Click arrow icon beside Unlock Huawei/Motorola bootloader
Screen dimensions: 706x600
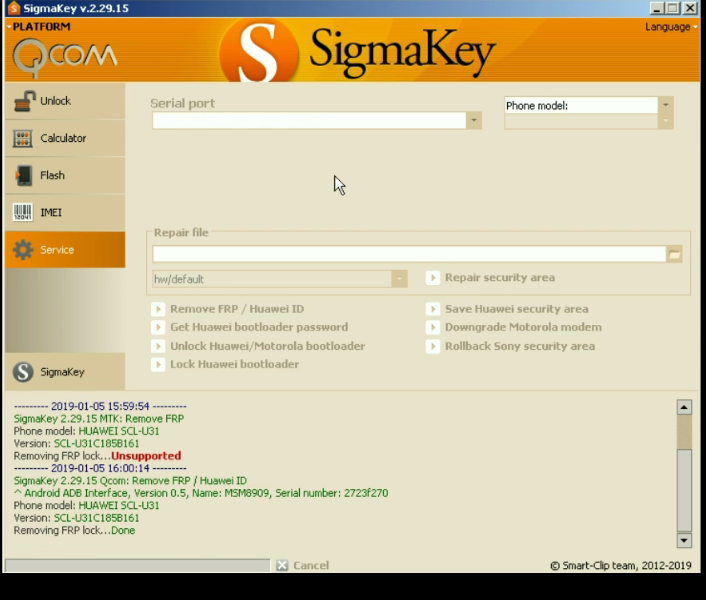tap(158, 346)
